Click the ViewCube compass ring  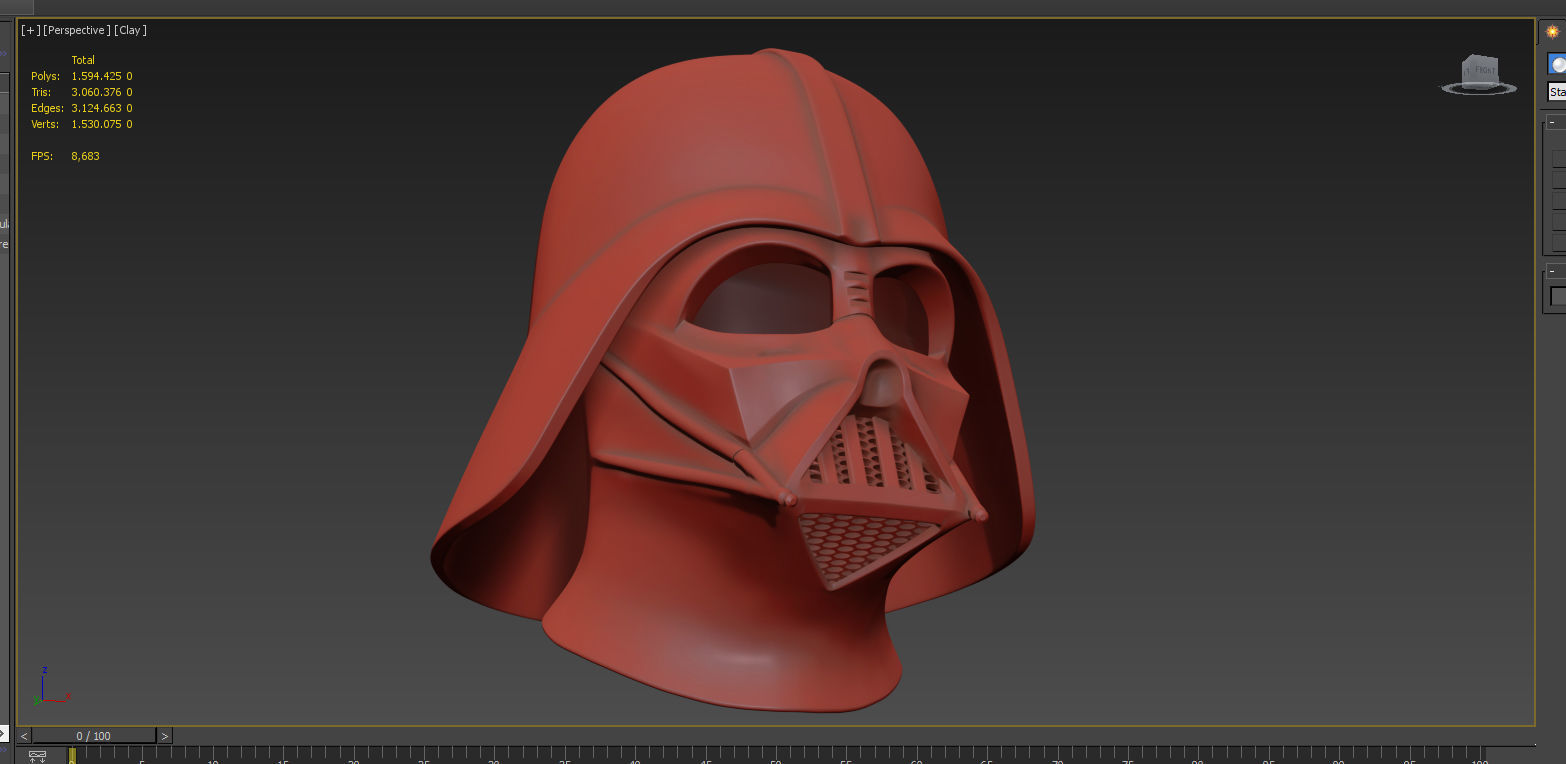tap(1479, 89)
